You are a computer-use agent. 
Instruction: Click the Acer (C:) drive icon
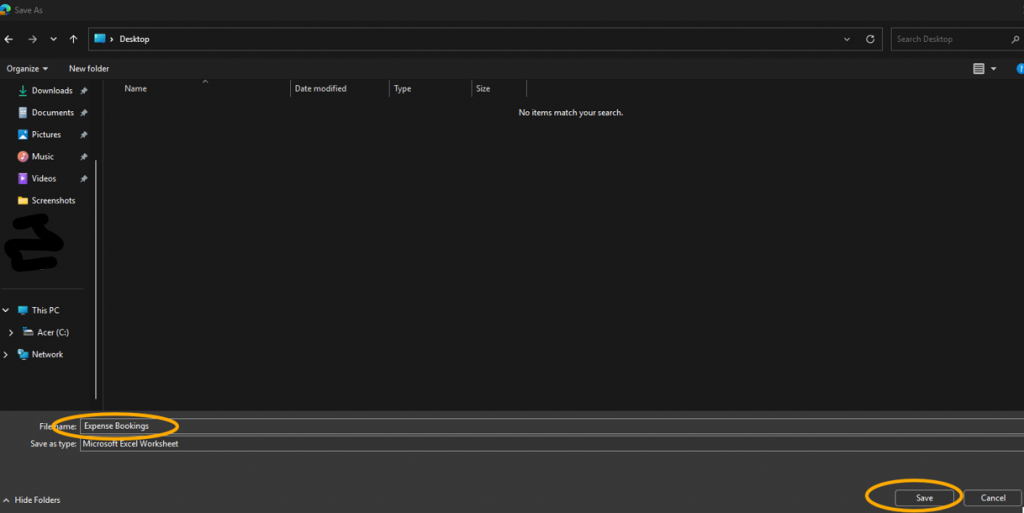click(x=28, y=332)
